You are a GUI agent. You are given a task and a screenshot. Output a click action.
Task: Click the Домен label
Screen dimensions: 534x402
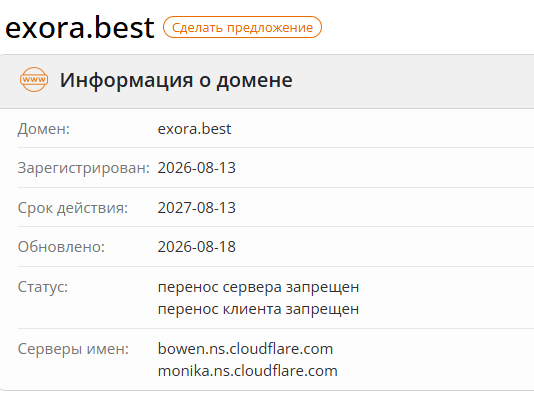(x=44, y=129)
